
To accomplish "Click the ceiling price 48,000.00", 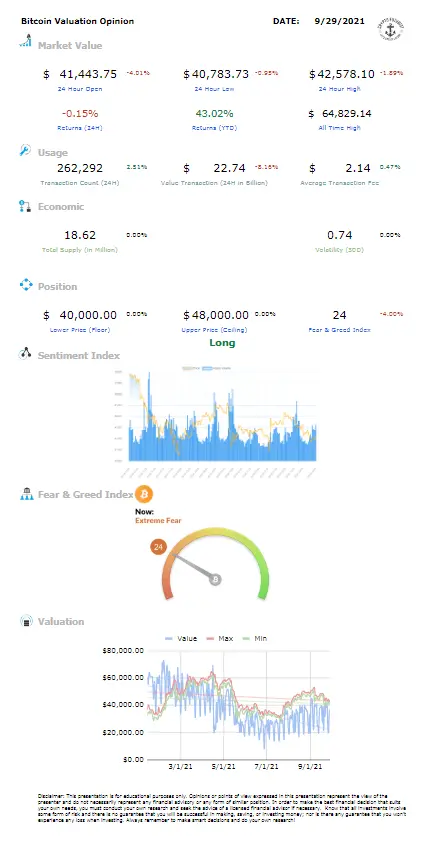I will point(220,315).
